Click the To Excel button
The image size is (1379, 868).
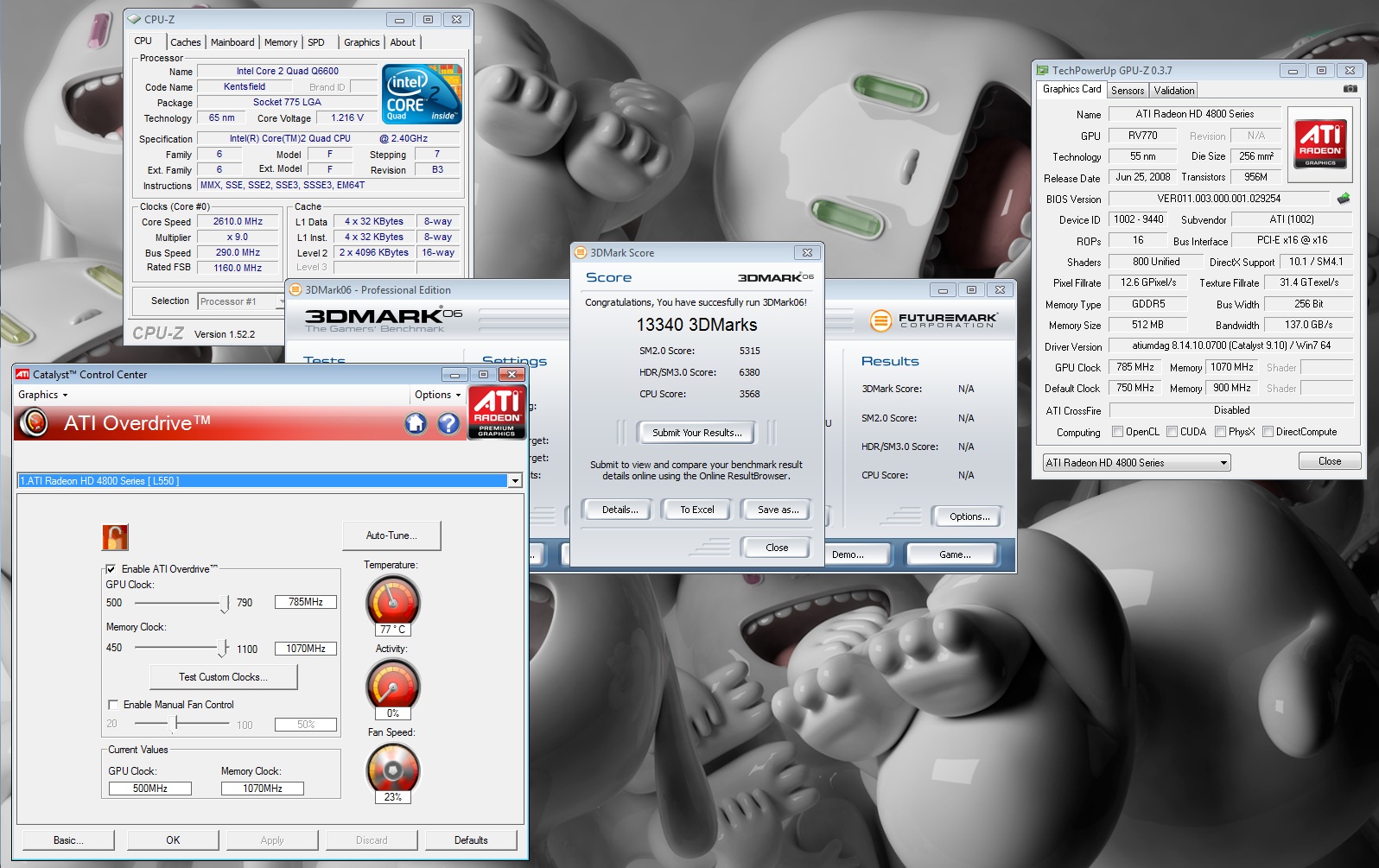[x=697, y=510]
